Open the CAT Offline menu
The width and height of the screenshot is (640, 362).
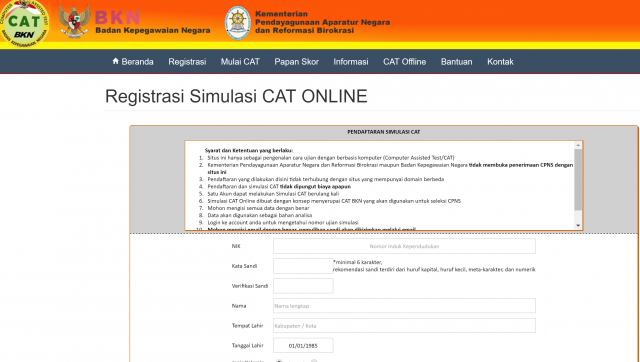coord(404,62)
